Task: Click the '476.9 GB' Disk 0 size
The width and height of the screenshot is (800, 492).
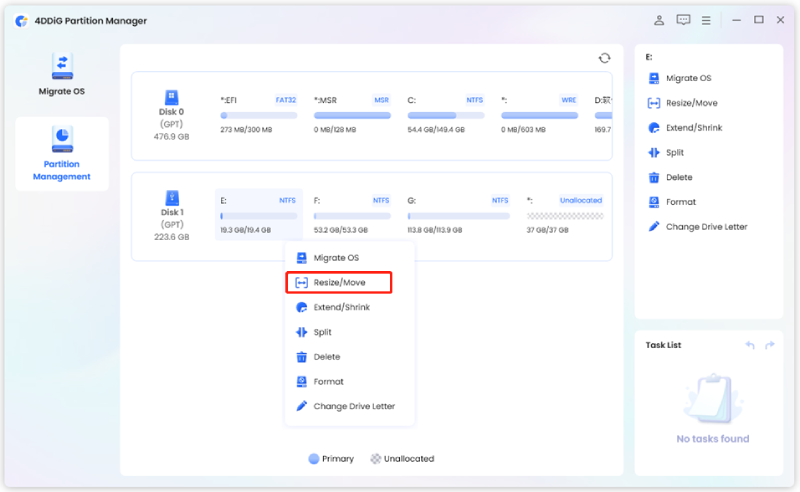Action: pyautogui.click(x=171, y=137)
